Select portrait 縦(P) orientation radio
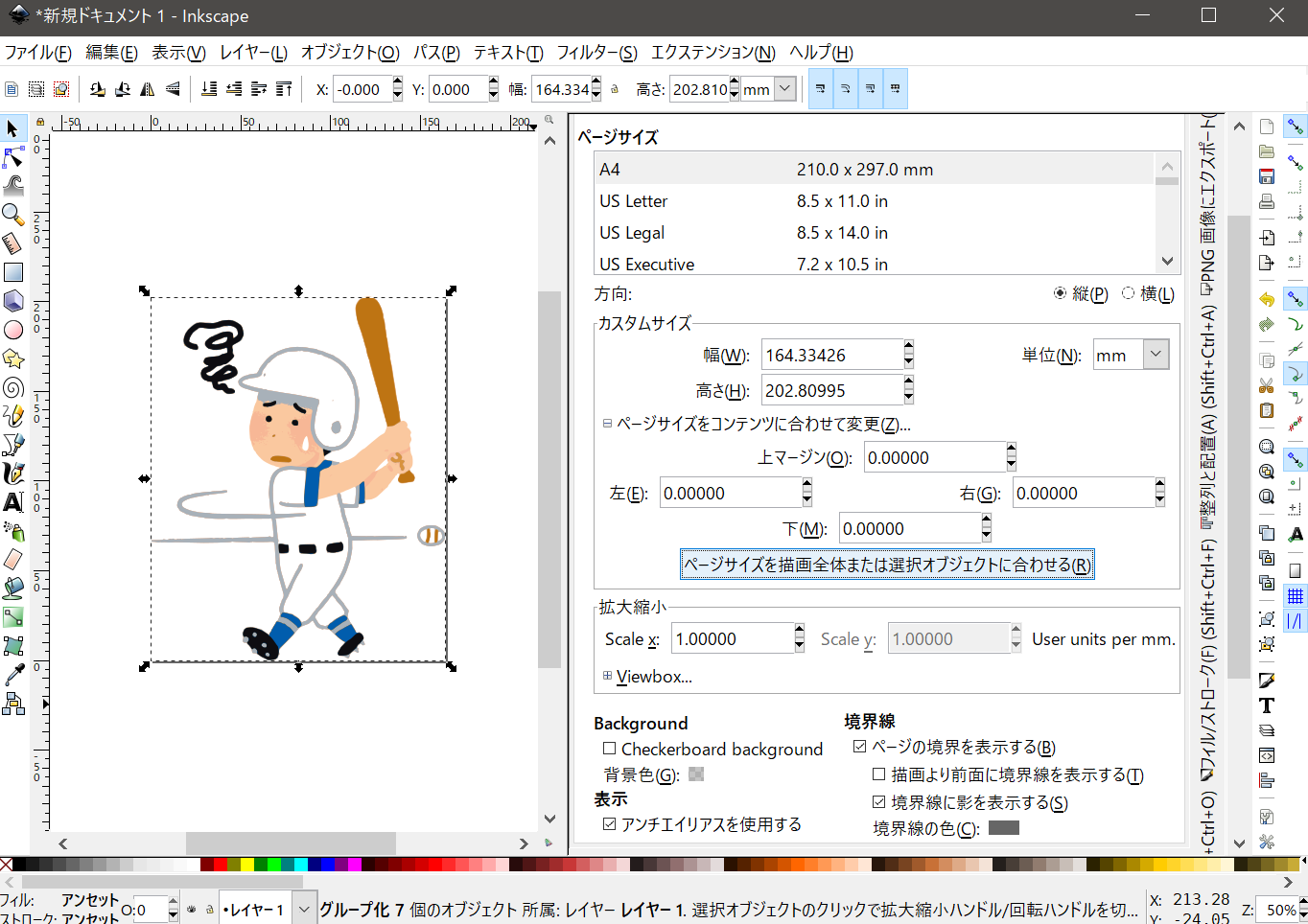 pyautogui.click(x=1060, y=293)
